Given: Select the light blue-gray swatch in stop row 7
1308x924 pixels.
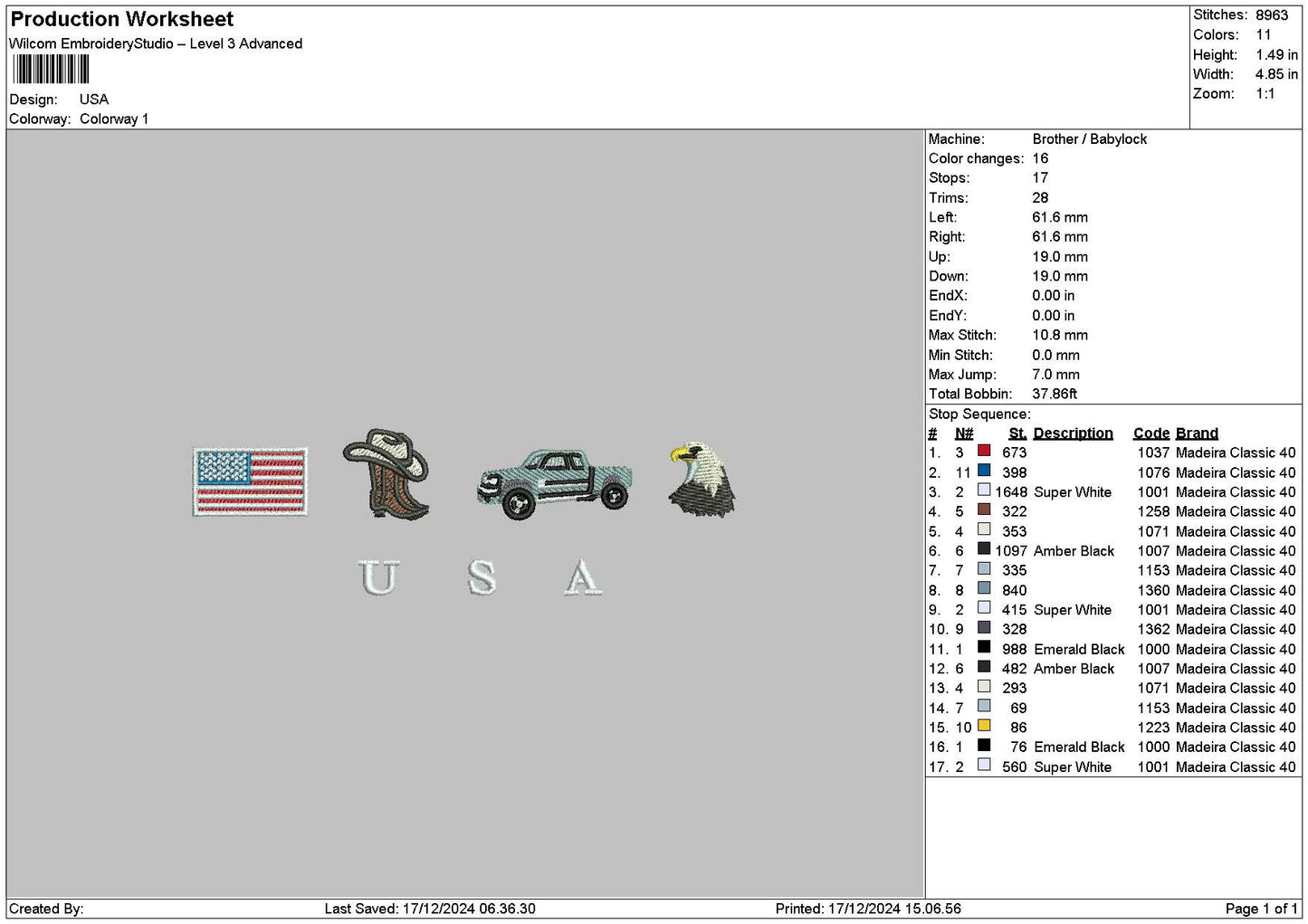Looking at the screenshot, I should [984, 568].
